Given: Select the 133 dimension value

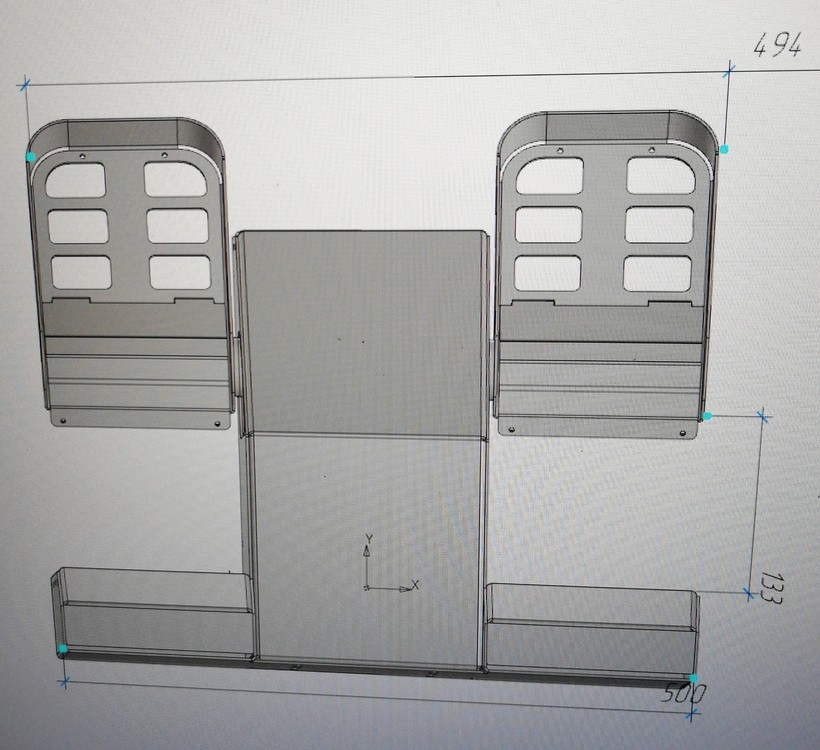Looking at the screenshot, I should click(771, 588).
